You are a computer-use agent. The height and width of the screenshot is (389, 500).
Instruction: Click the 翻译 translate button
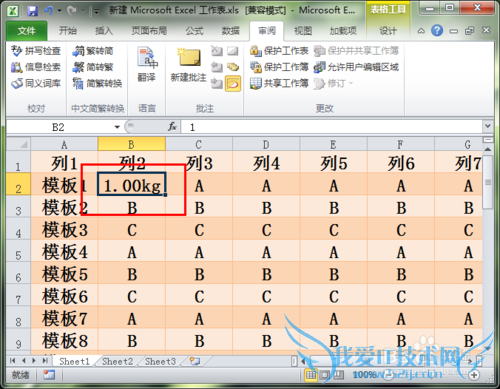click(x=147, y=65)
